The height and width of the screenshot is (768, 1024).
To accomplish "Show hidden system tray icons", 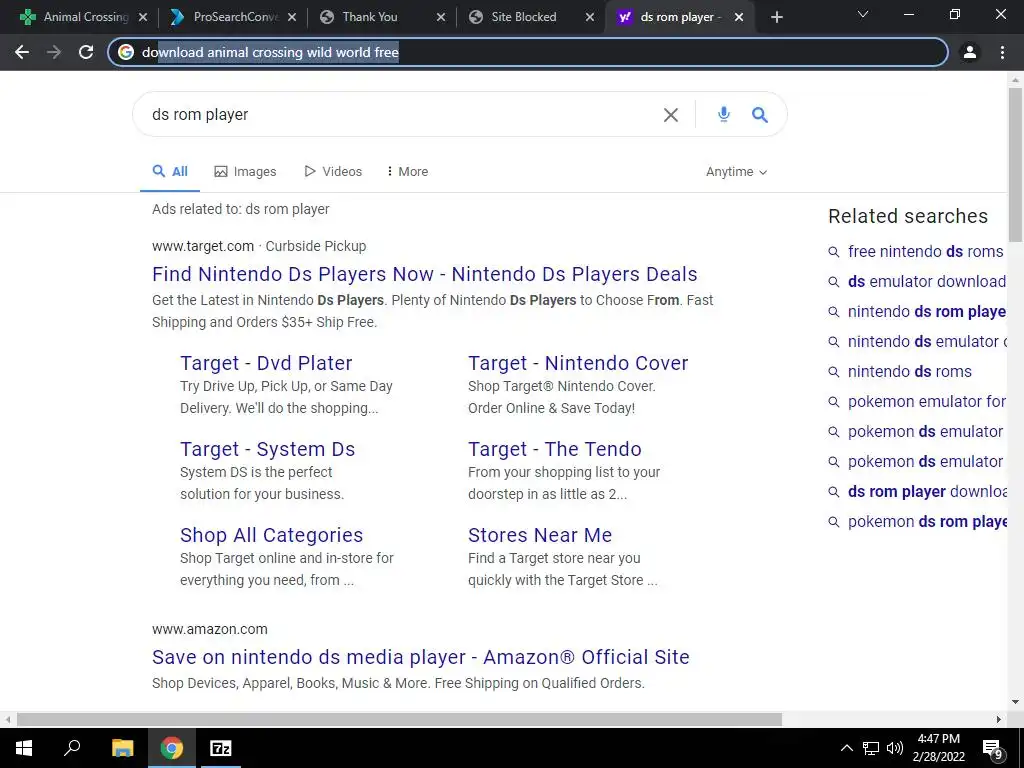I will tap(846, 748).
